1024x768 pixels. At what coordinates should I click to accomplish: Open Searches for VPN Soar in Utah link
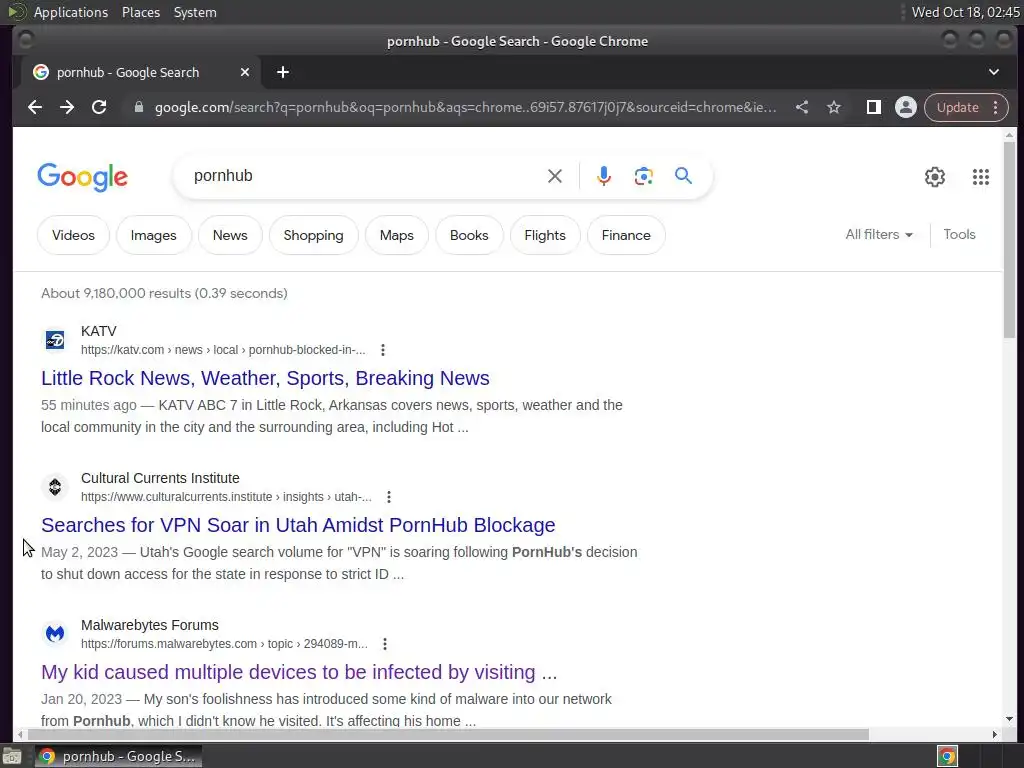point(298,525)
